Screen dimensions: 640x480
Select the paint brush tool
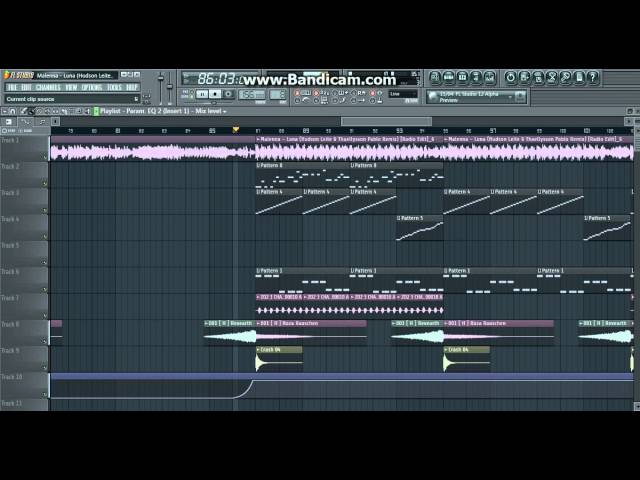click(31, 111)
